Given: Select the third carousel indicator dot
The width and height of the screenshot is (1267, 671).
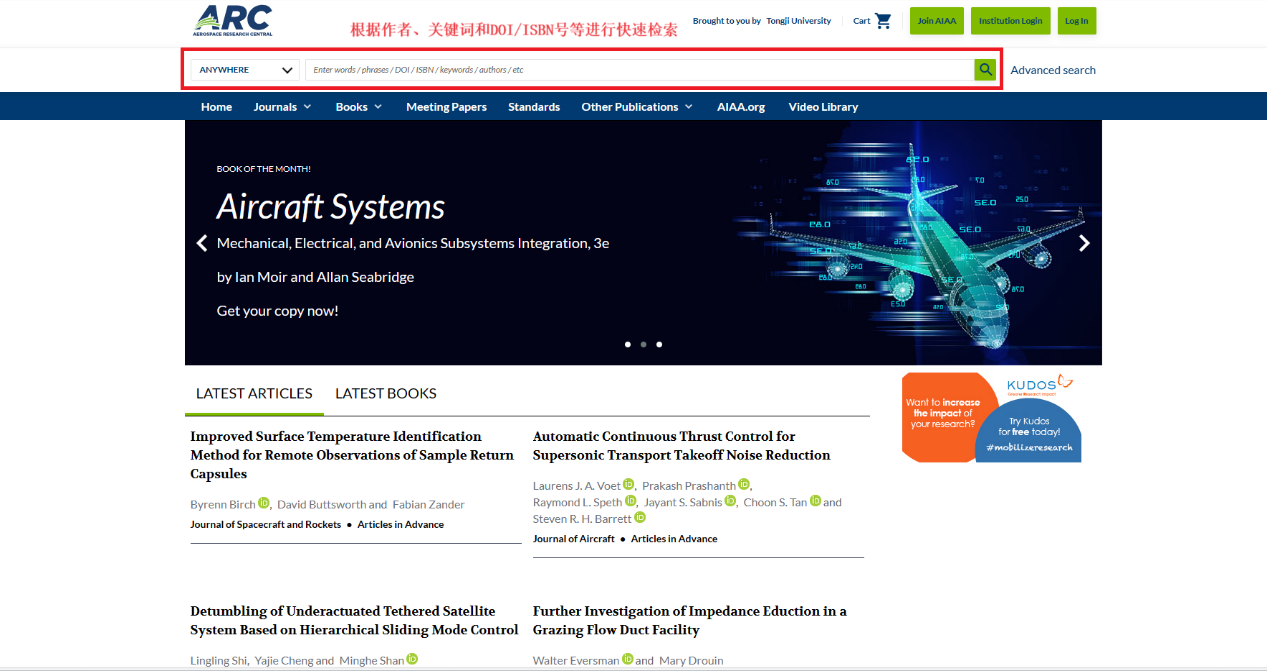Looking at the screenshot, I should (x=659, y=344).
